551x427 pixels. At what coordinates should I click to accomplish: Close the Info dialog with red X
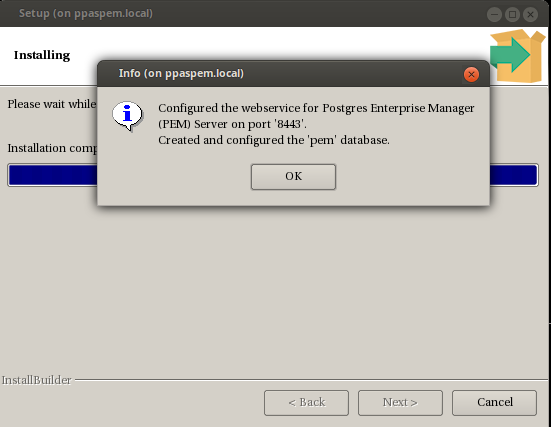coord(471,75)
